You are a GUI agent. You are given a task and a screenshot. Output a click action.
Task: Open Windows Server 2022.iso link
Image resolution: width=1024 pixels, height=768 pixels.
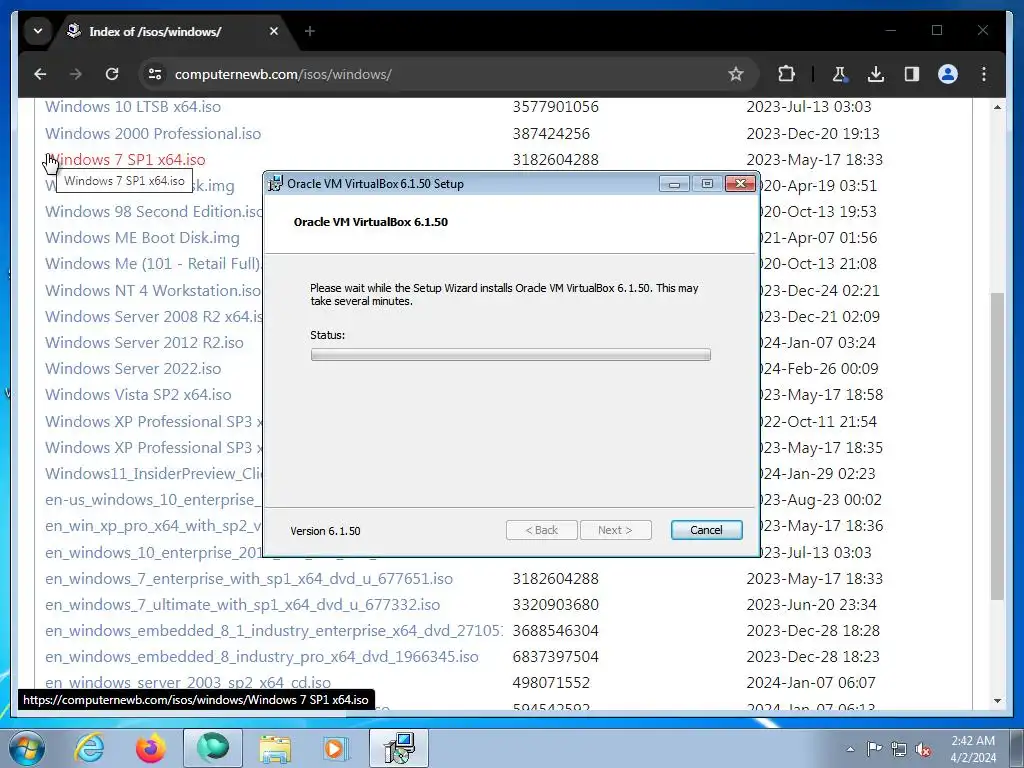[x=133, y=368]
